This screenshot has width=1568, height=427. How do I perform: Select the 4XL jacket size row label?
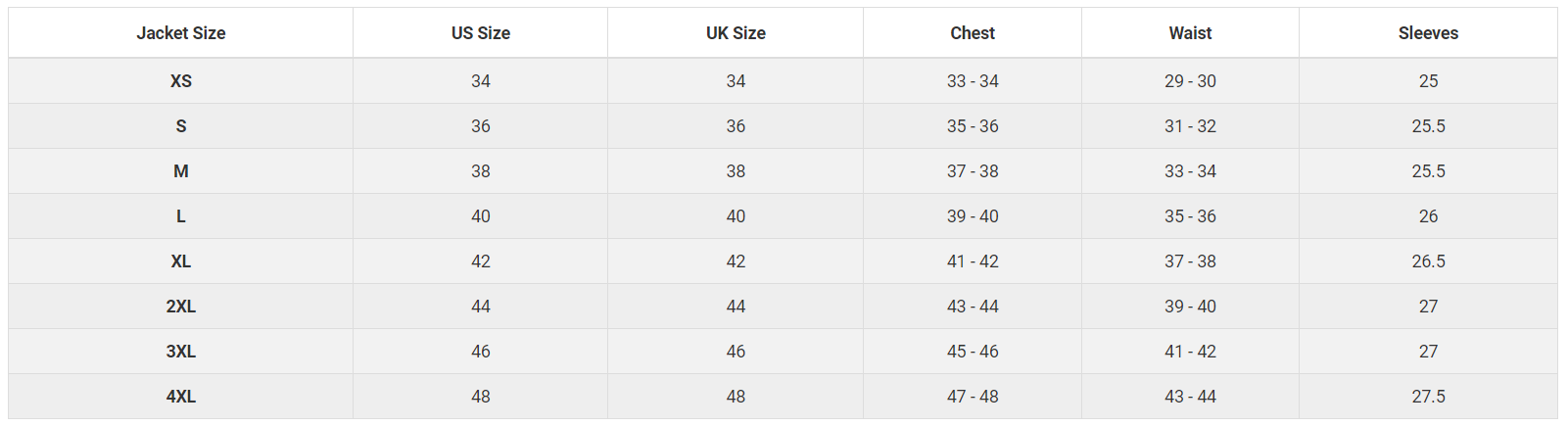pos(181,397)
